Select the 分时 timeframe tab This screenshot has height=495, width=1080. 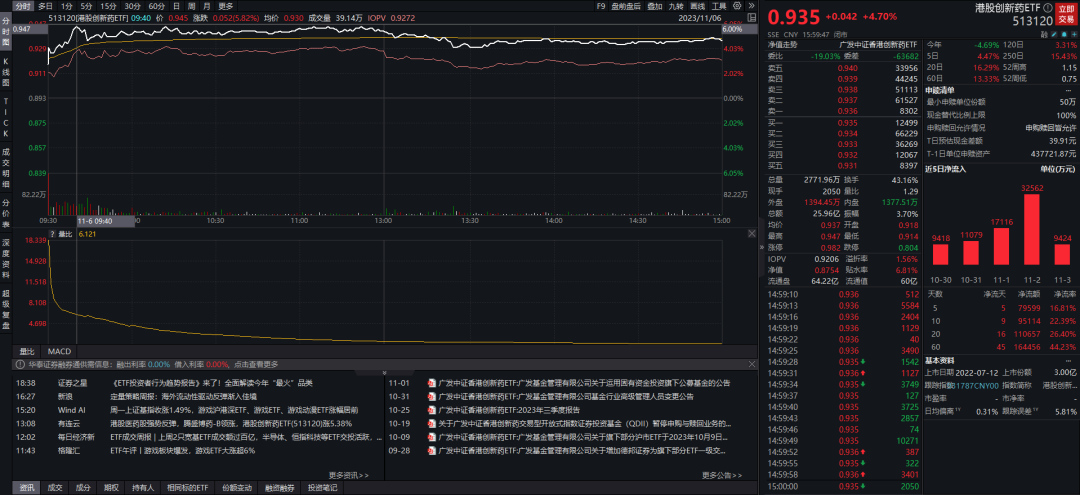pos(23,6)
